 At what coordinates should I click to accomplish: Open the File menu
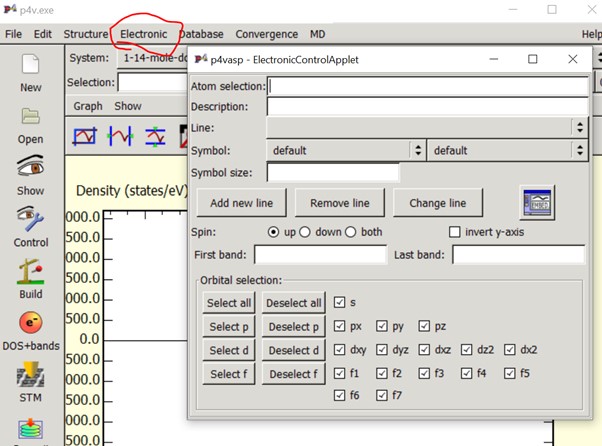click(x=13, y=34)
